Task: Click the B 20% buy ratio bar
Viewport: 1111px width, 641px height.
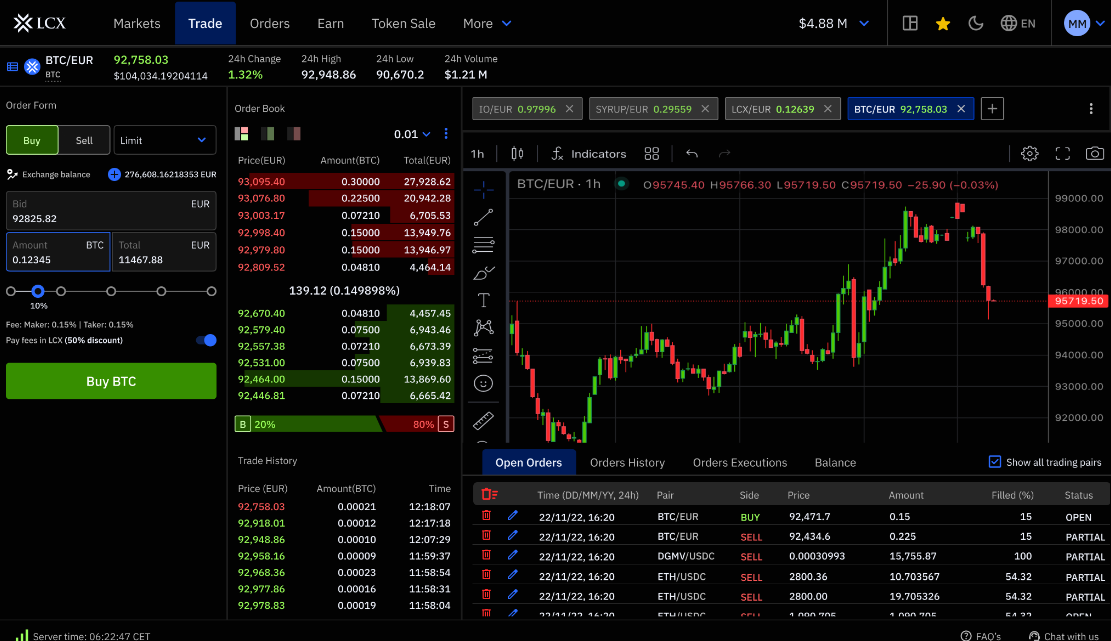Action: (307, 424)
